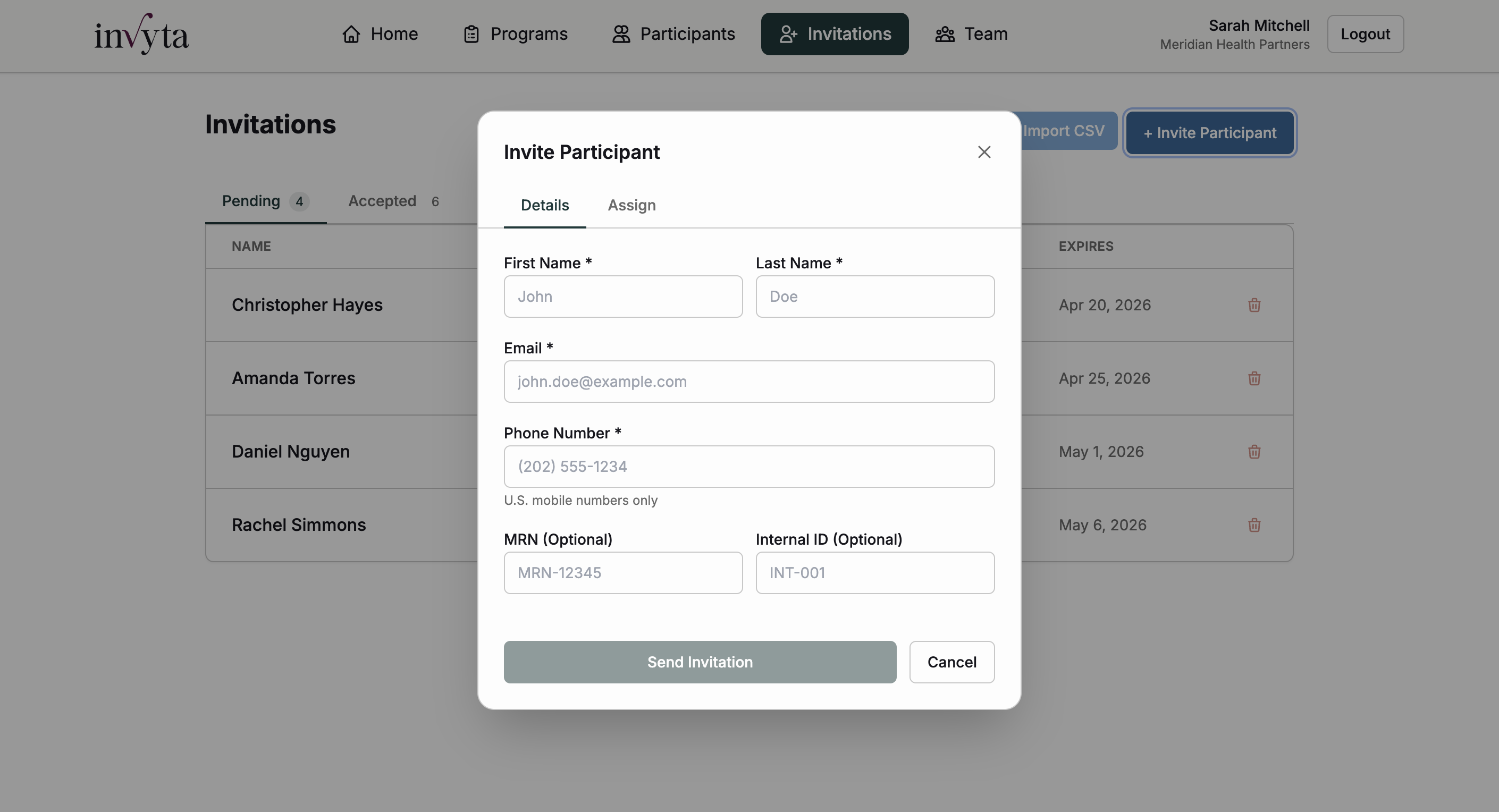Click Meridian Health Partners organization text

pyautogui.click(x=1234, y=44)
